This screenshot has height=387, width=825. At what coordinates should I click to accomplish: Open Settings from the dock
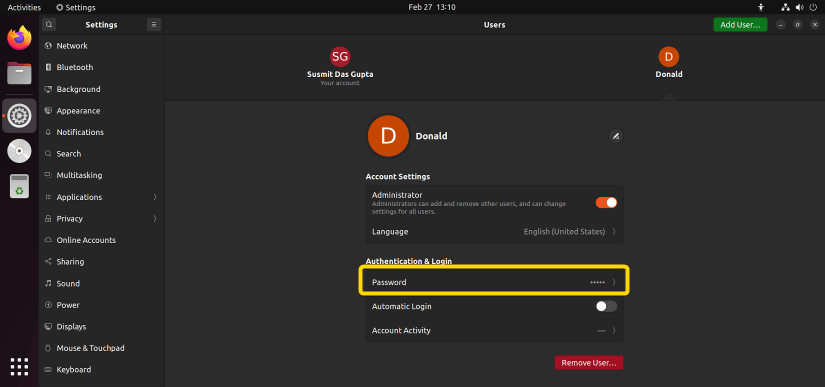[19, 115]
